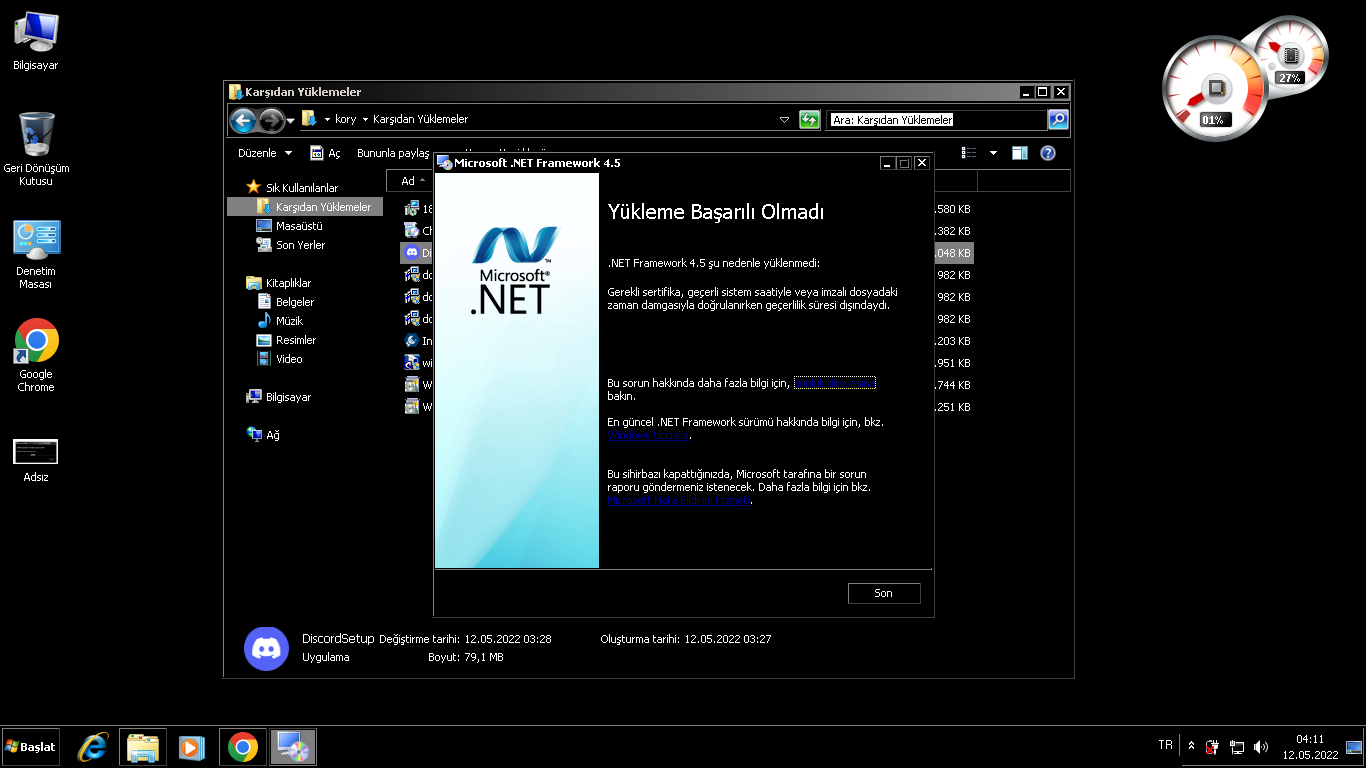Open the Bununla paylaş menu
The width and height of the screenshot is (1366, 768).
[393, 153]
